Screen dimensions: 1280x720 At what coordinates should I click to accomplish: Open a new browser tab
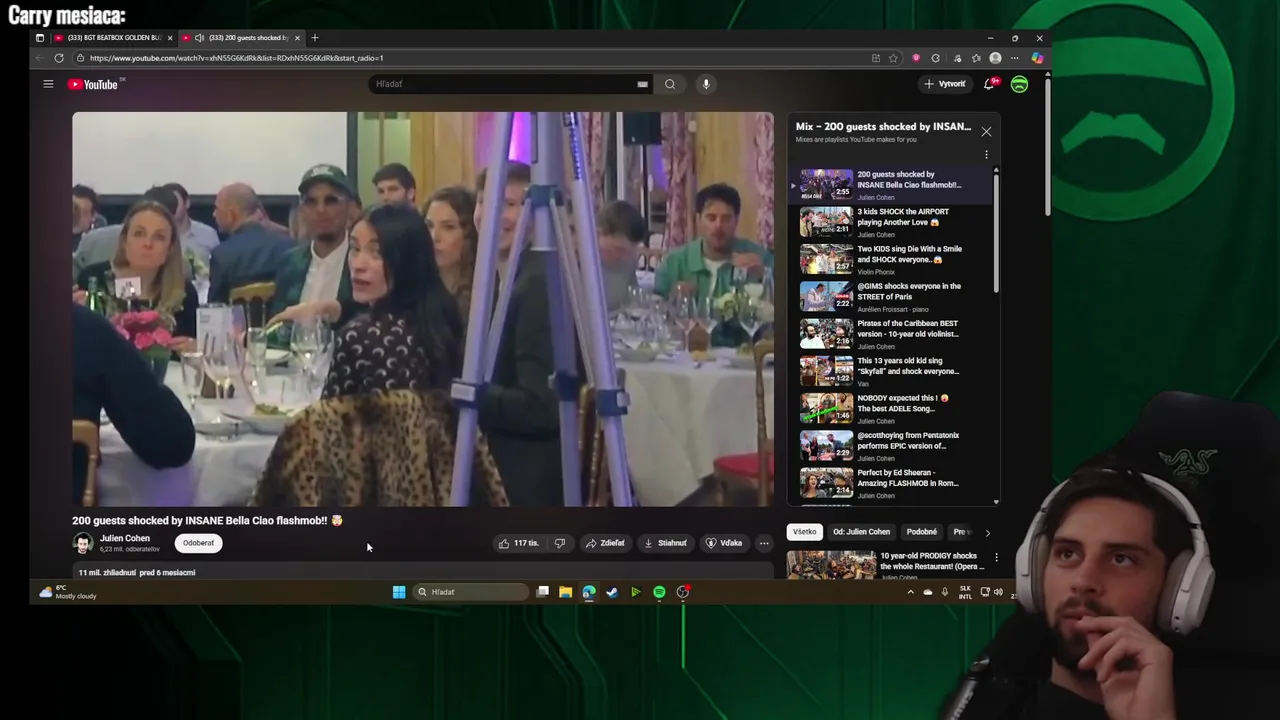tap(315, 38)
